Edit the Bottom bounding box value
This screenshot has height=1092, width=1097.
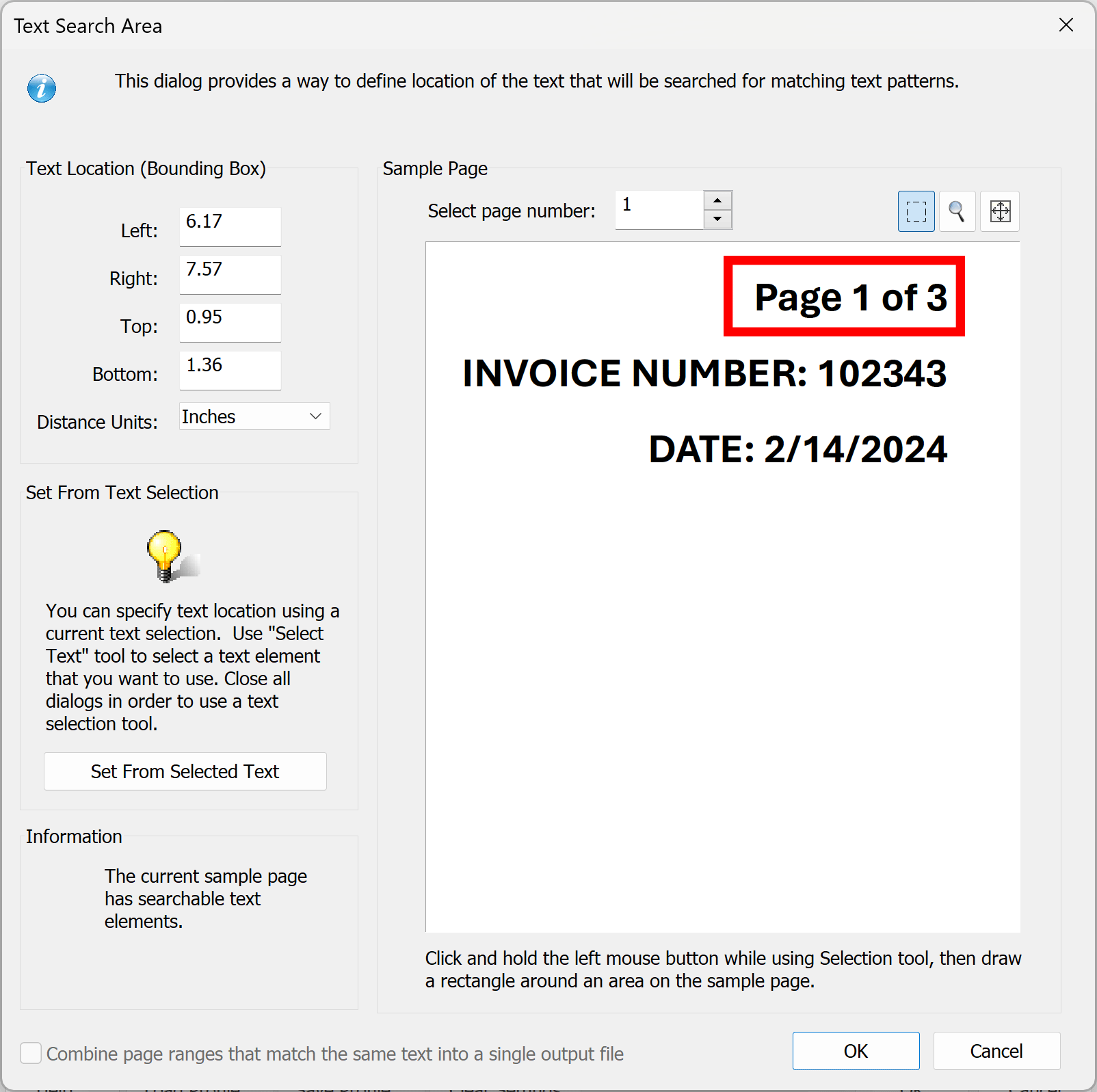click(x=229, y=370)
